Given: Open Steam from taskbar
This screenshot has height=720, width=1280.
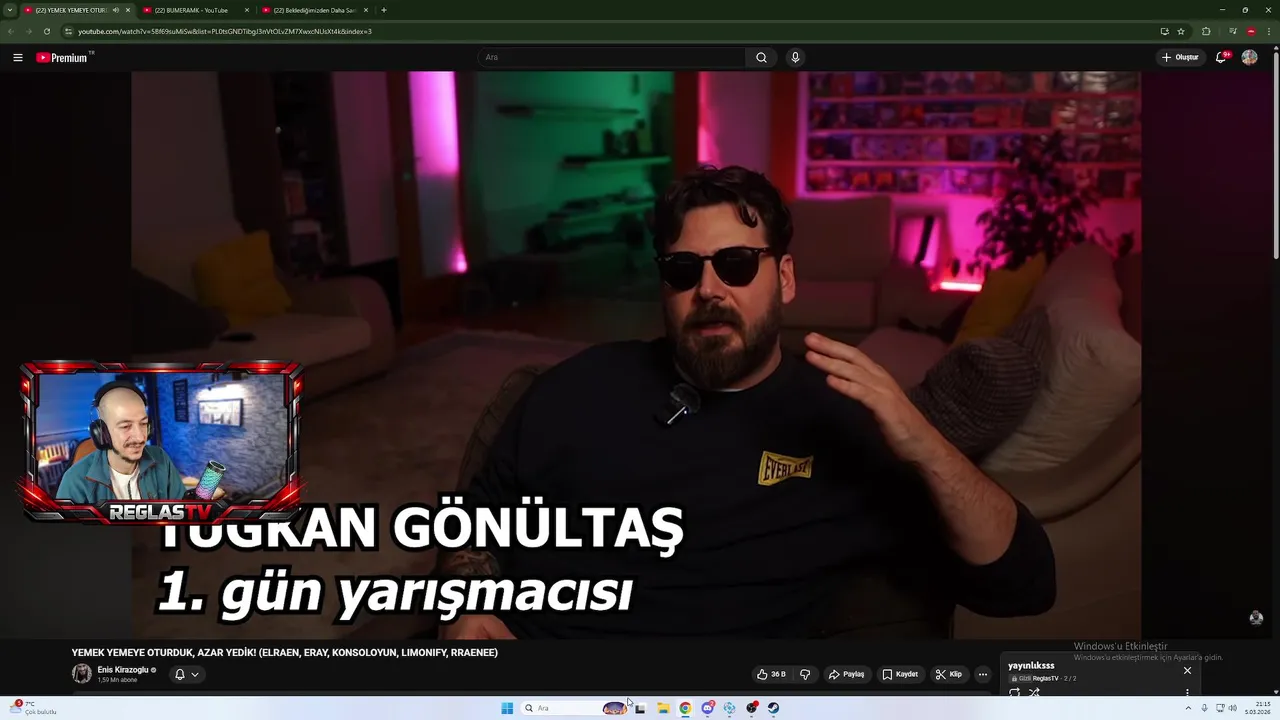Looking at the screenshot, I should pos(773,708).
